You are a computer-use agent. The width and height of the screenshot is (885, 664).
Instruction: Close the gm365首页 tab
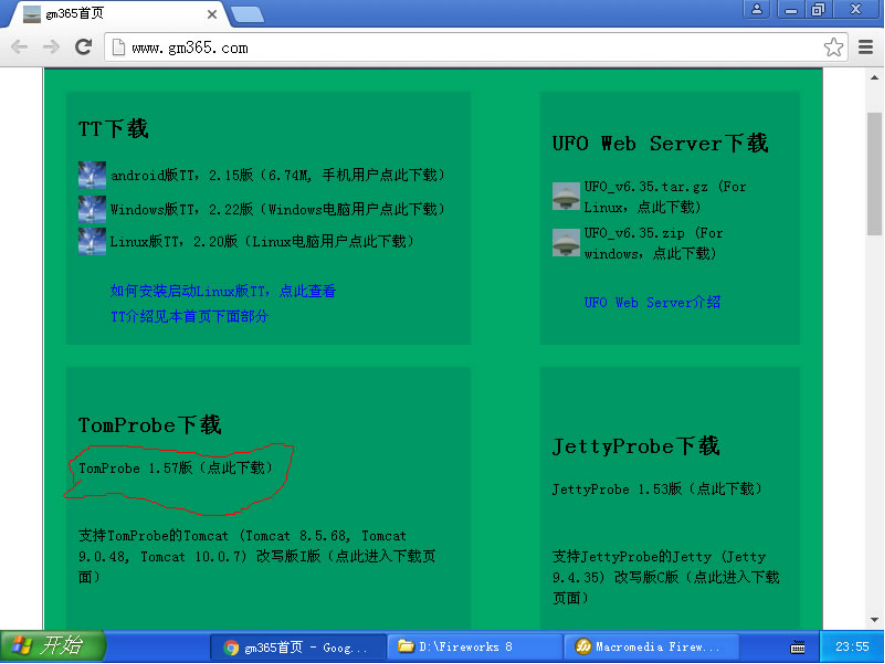point(212,14)
